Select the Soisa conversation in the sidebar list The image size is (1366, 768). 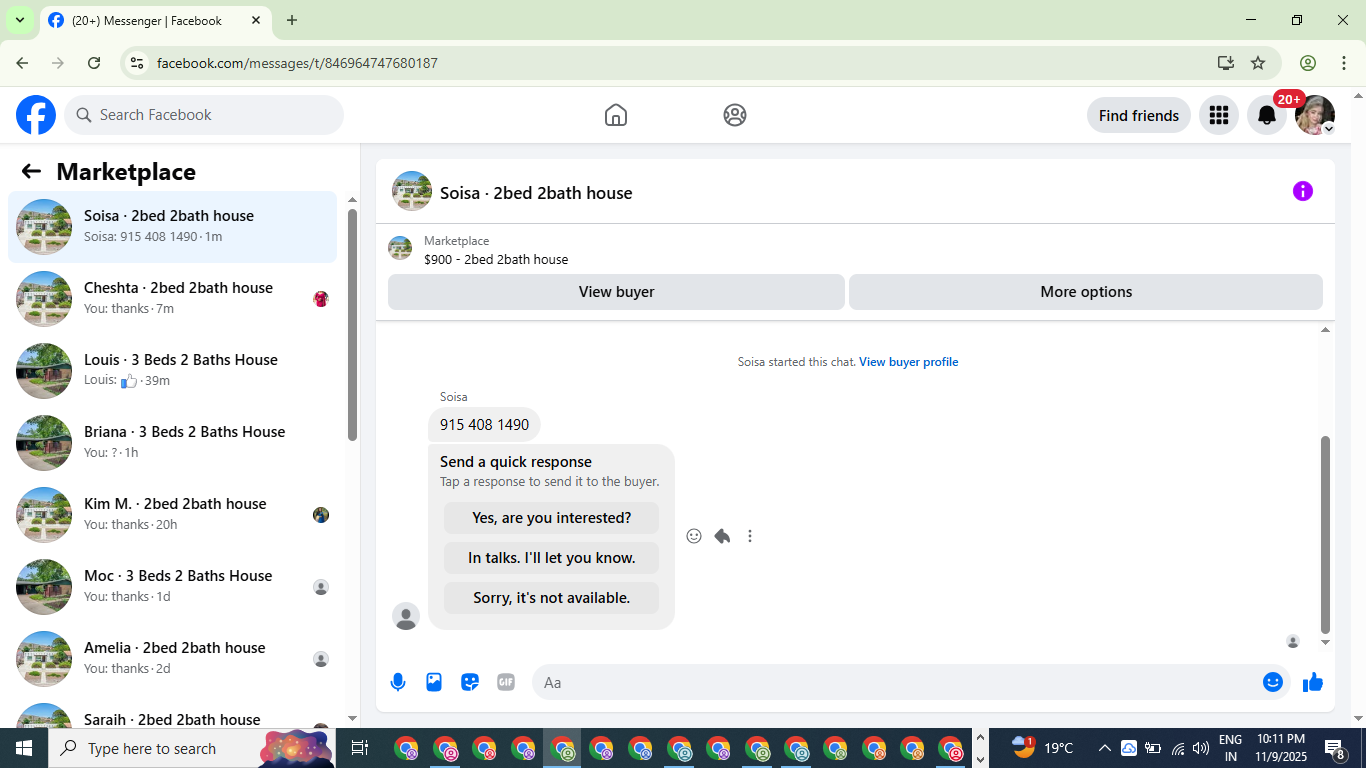[172, 227]
